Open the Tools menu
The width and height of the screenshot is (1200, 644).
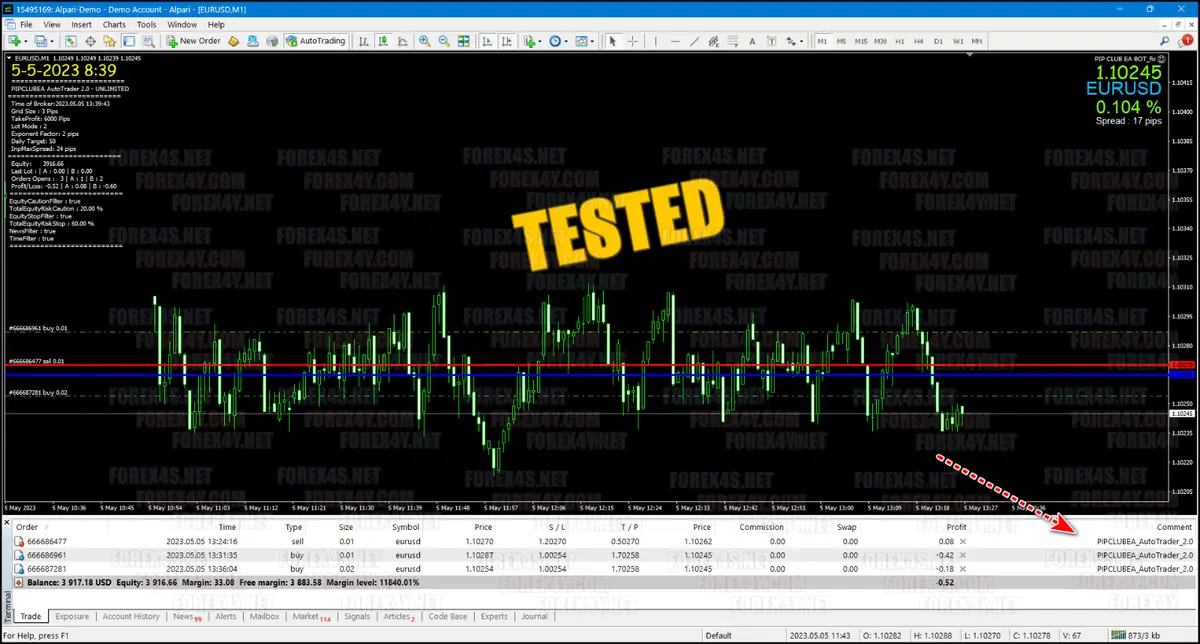(146, 24)
